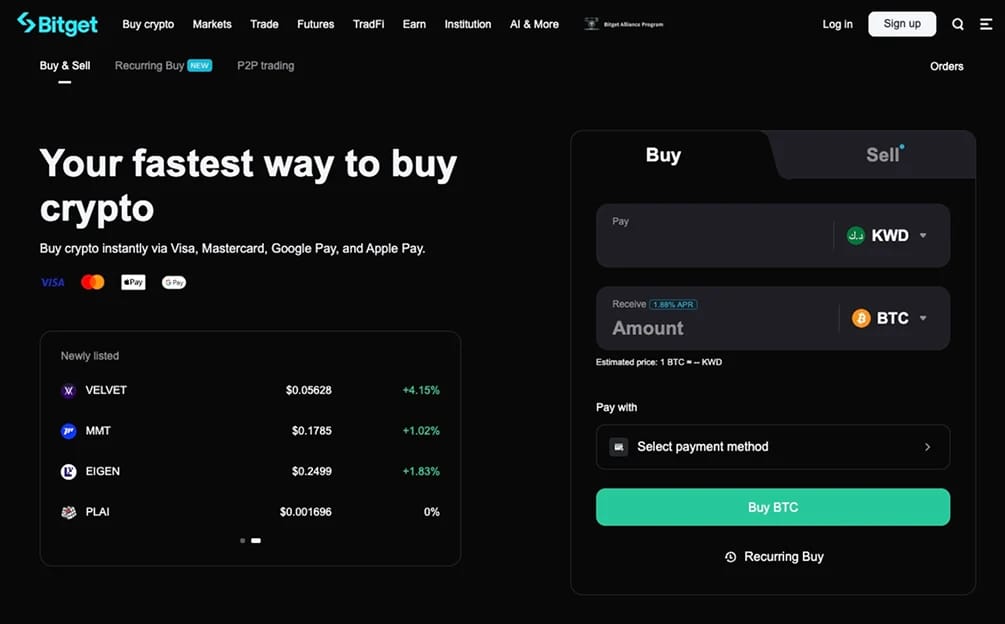The width and height of the screenshot is (1005, 624).
Task: Click the EIGEN coin icon
Action: point(69,472)
